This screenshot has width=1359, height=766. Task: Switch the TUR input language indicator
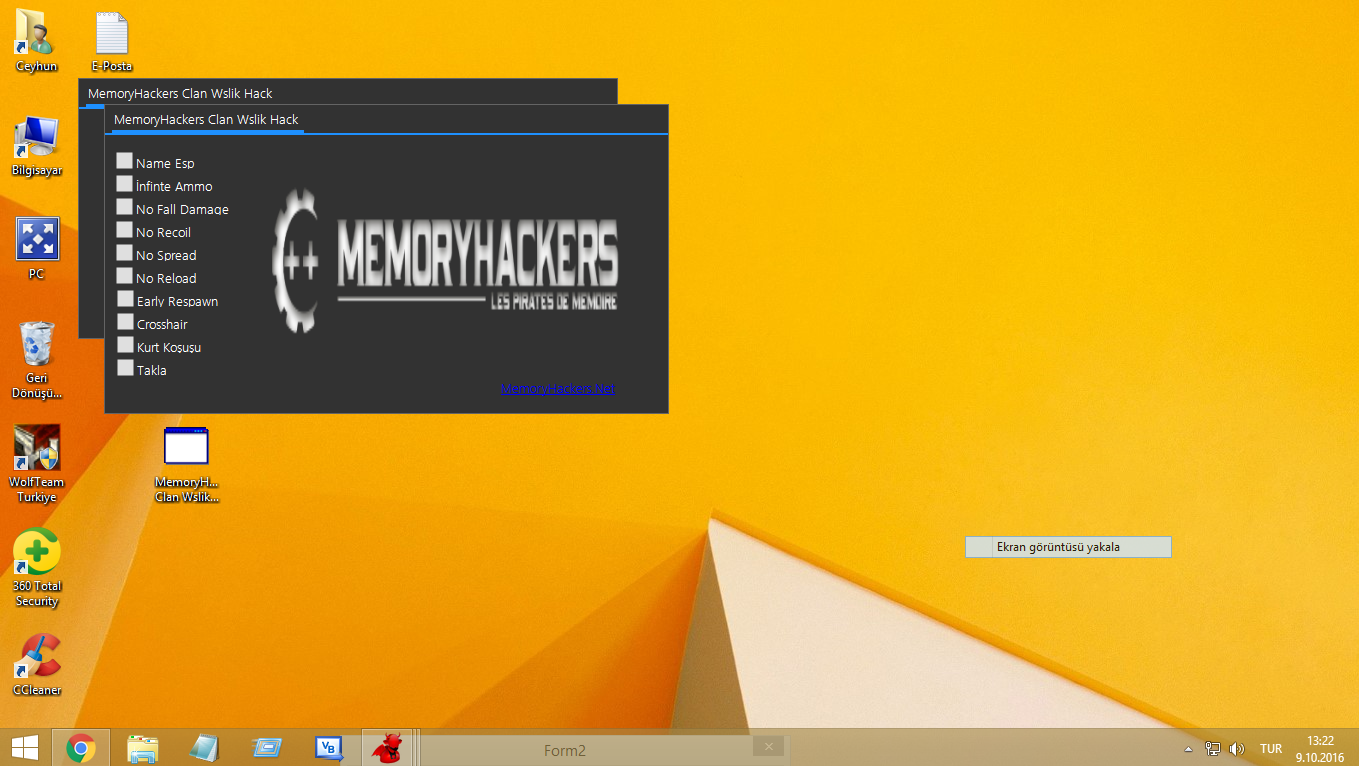pyautogui.click(x=1271, y=749)
